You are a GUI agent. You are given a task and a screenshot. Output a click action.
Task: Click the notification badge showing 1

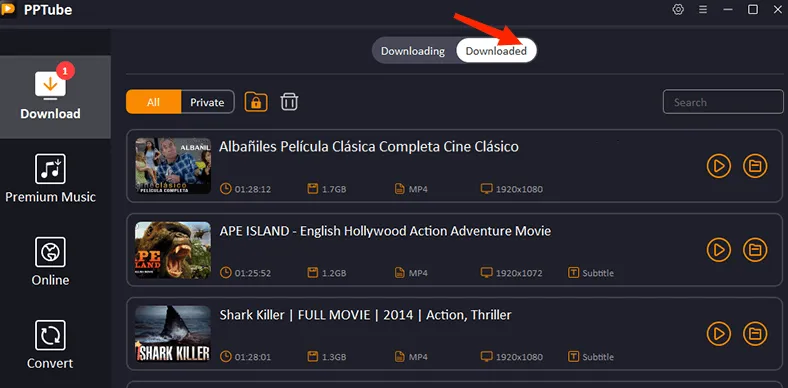[65, 71]
